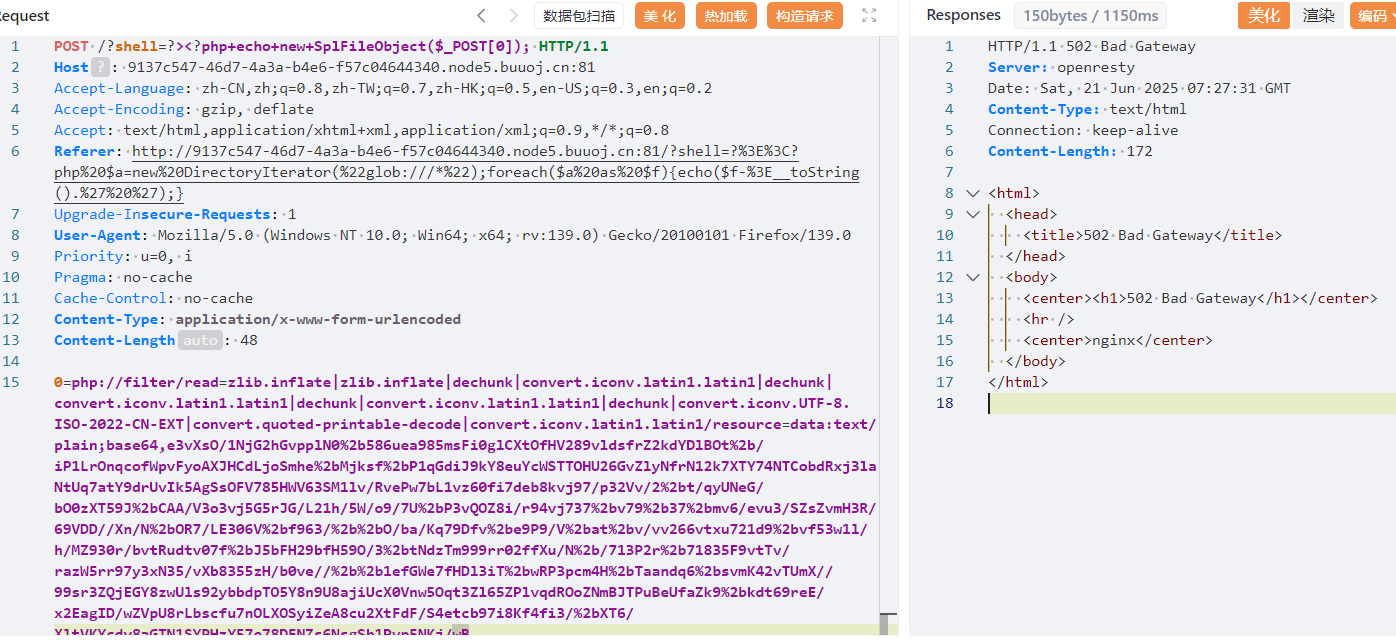This screenshot has width=1396, height=641.
Task: Click the 构造请求 button
Action: click(805, 15)
